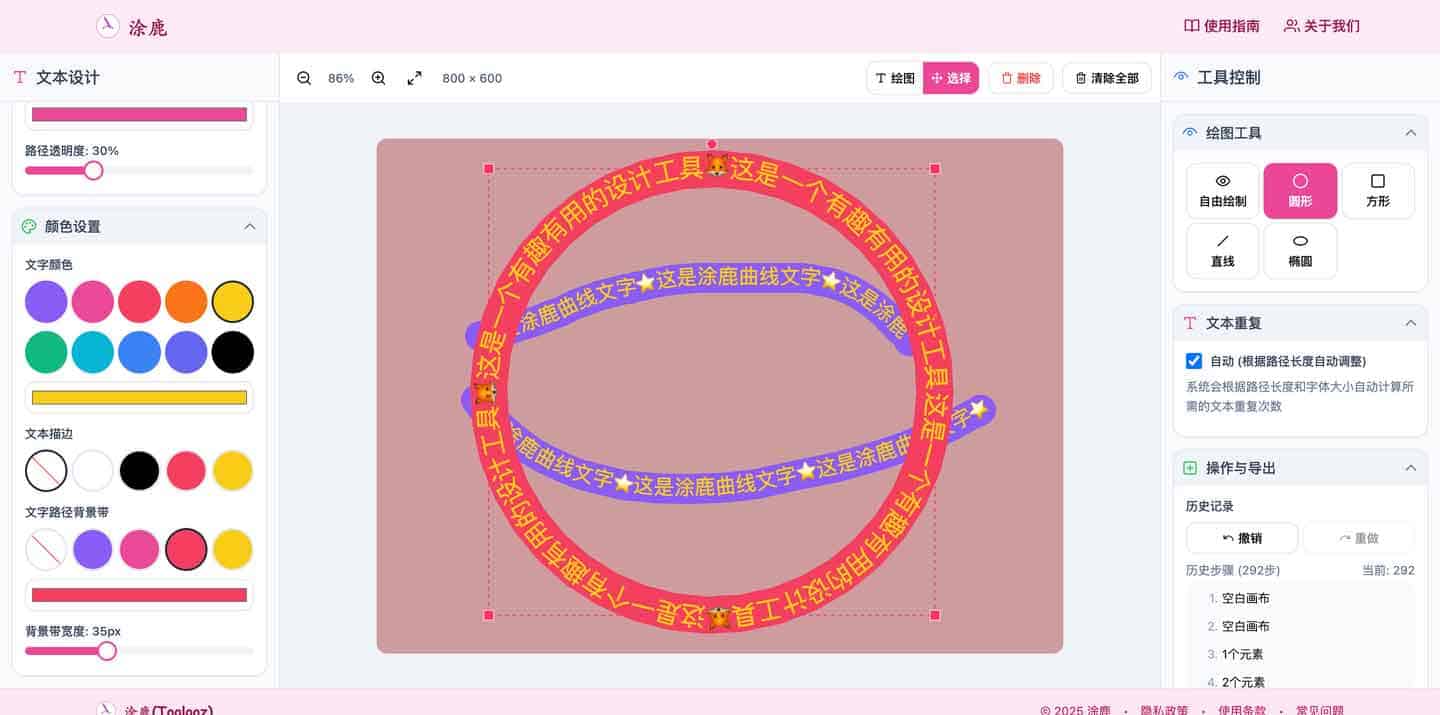Switch to 绘制 drawing mode
The height and width of the screenshot is (715, 1440).
pos(895,78)
